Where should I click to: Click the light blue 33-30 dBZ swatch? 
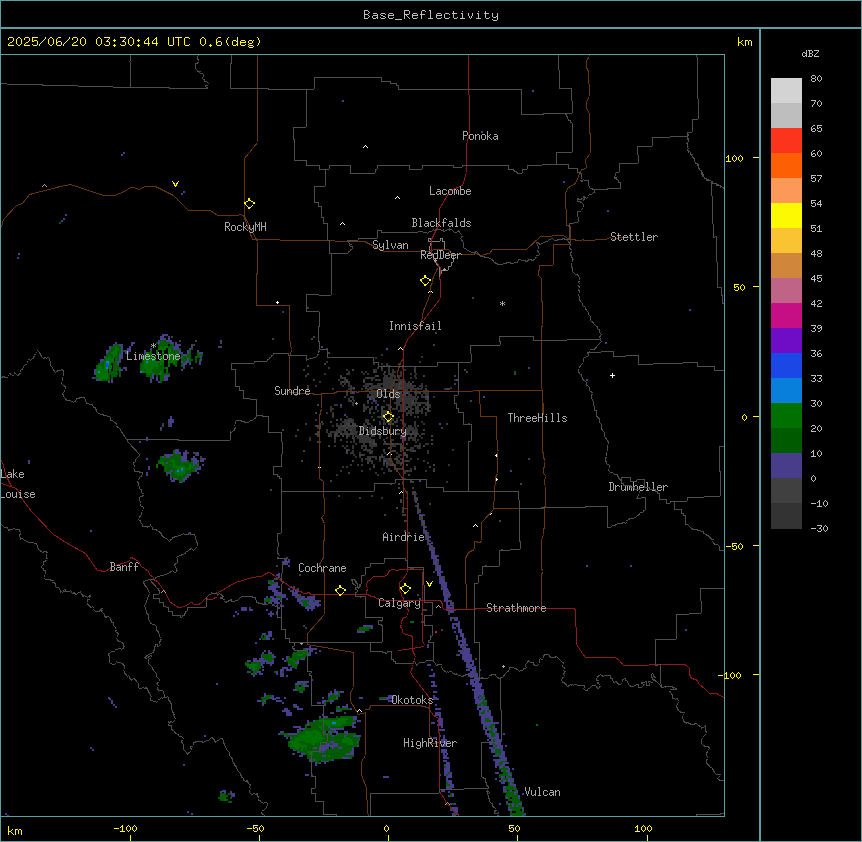pyautogui.click(x=786, y=391)
